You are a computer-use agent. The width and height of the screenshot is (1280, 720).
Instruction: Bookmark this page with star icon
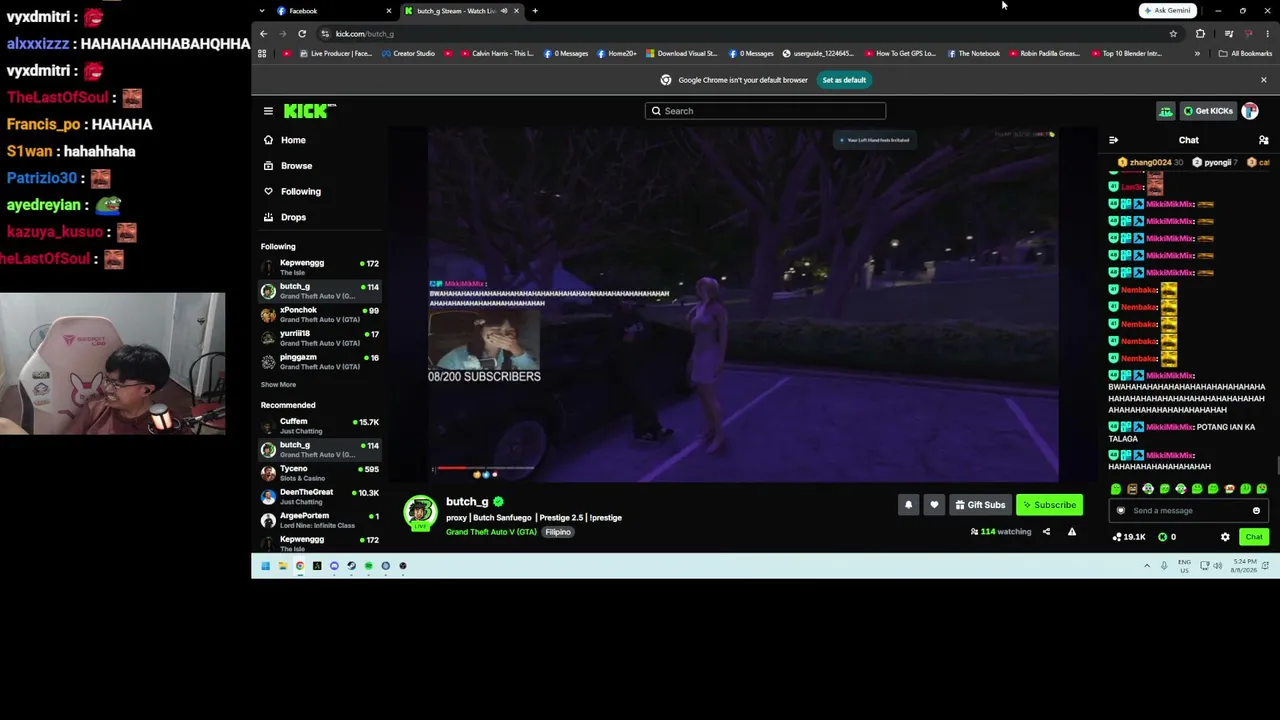[x=1173, y=34]
